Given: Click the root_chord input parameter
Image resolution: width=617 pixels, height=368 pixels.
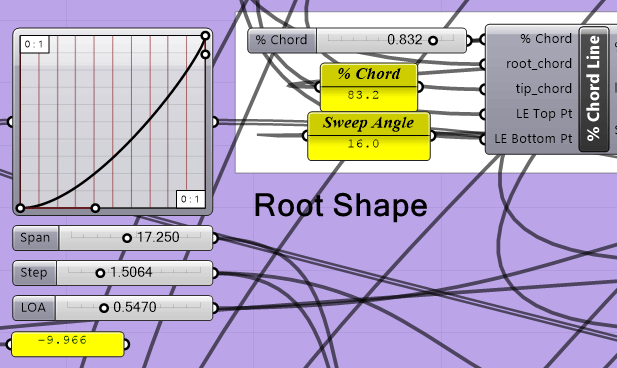Looking at the screenshot, I should click(x=539, y=64).
